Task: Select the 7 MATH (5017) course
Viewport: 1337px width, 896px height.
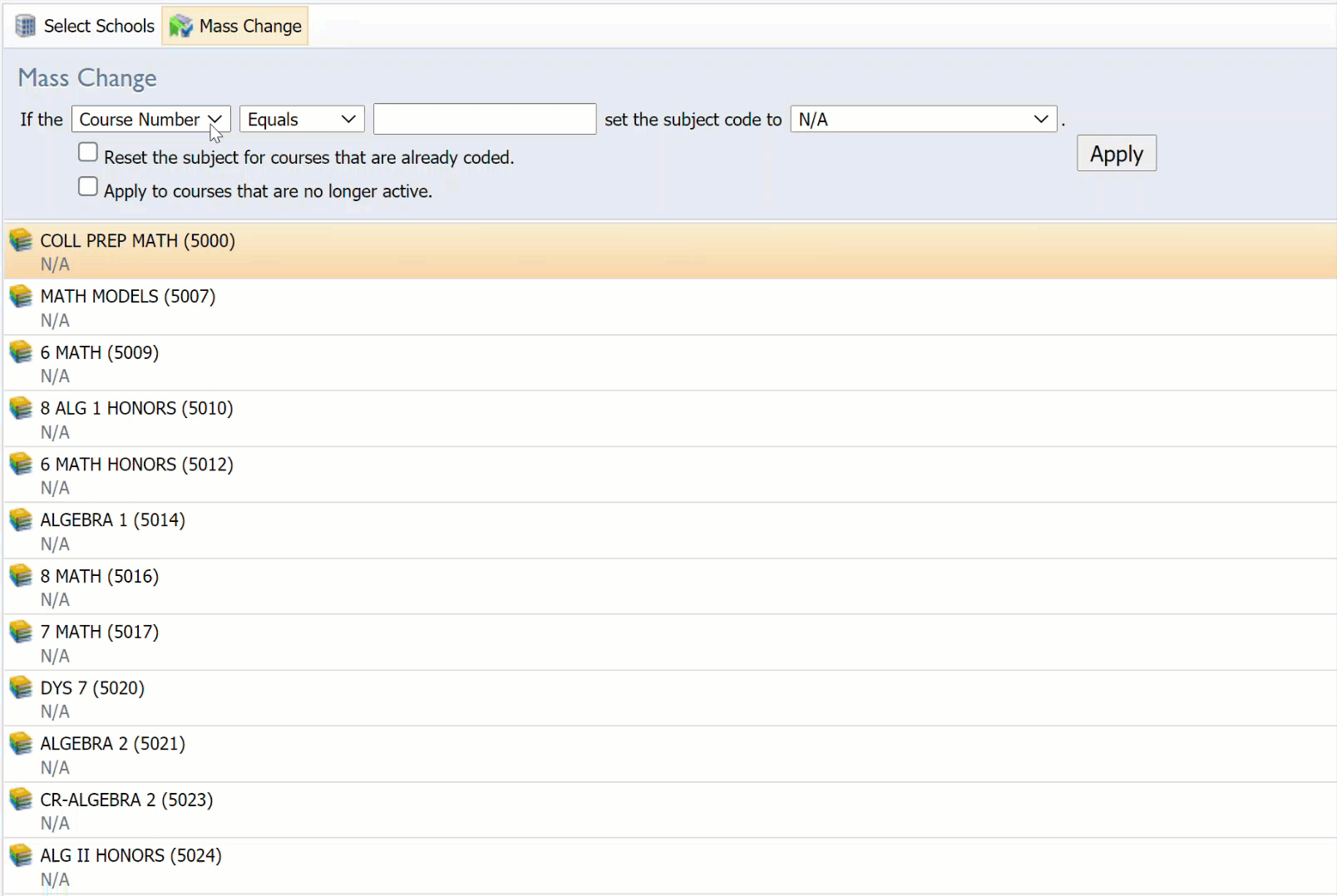Action: coord(670,642)
